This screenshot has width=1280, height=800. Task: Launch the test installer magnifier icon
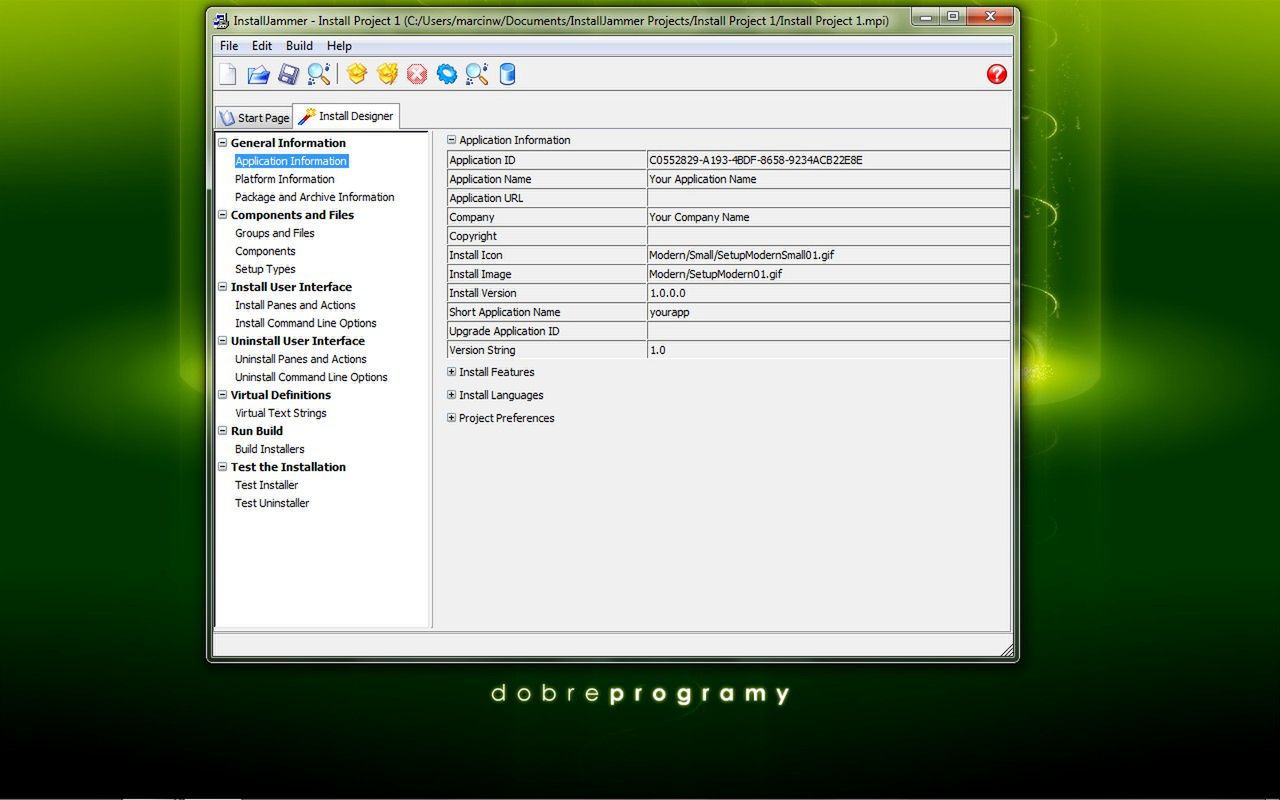click(x=476, y=73)
